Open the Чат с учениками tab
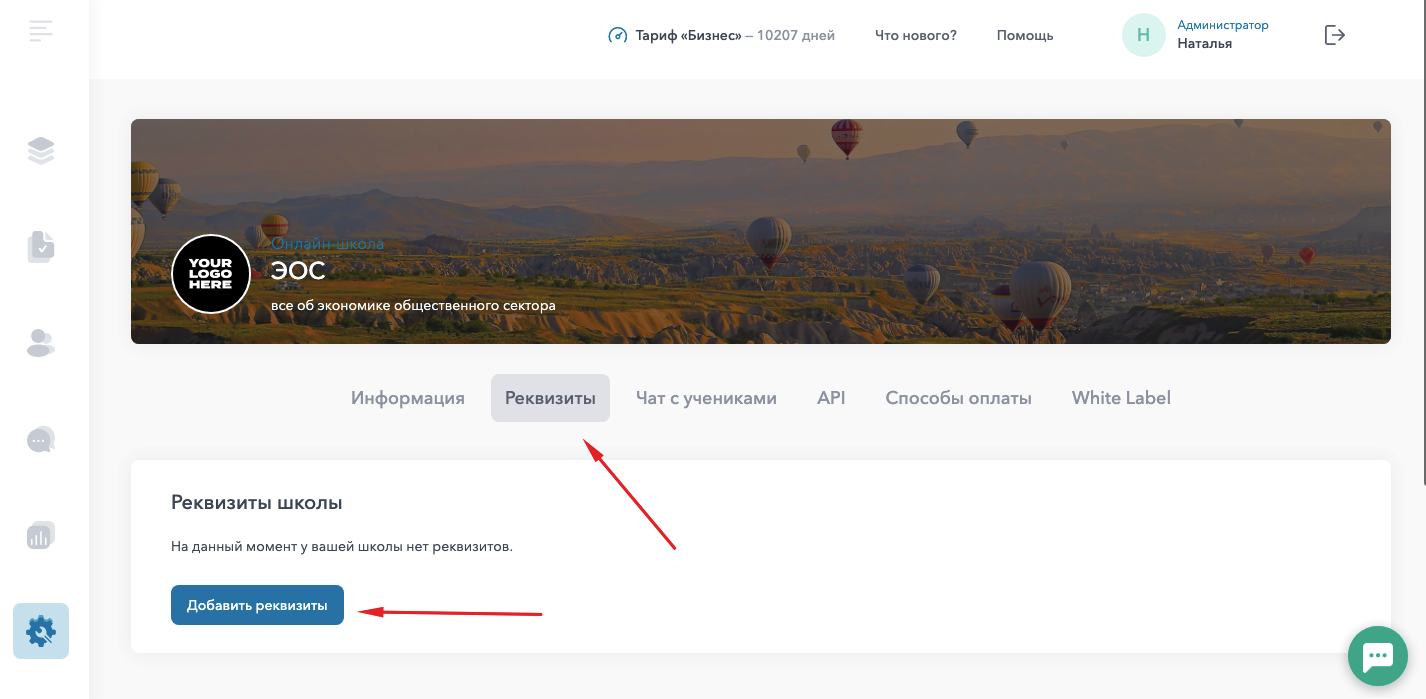This screenshot has height=699, width=1426. (706, 398)
